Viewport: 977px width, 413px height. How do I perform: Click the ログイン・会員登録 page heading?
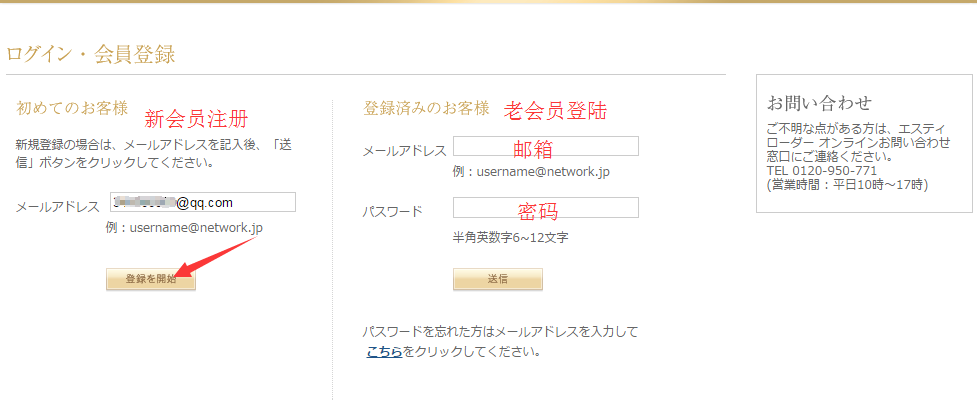click(x=91, y=54)
